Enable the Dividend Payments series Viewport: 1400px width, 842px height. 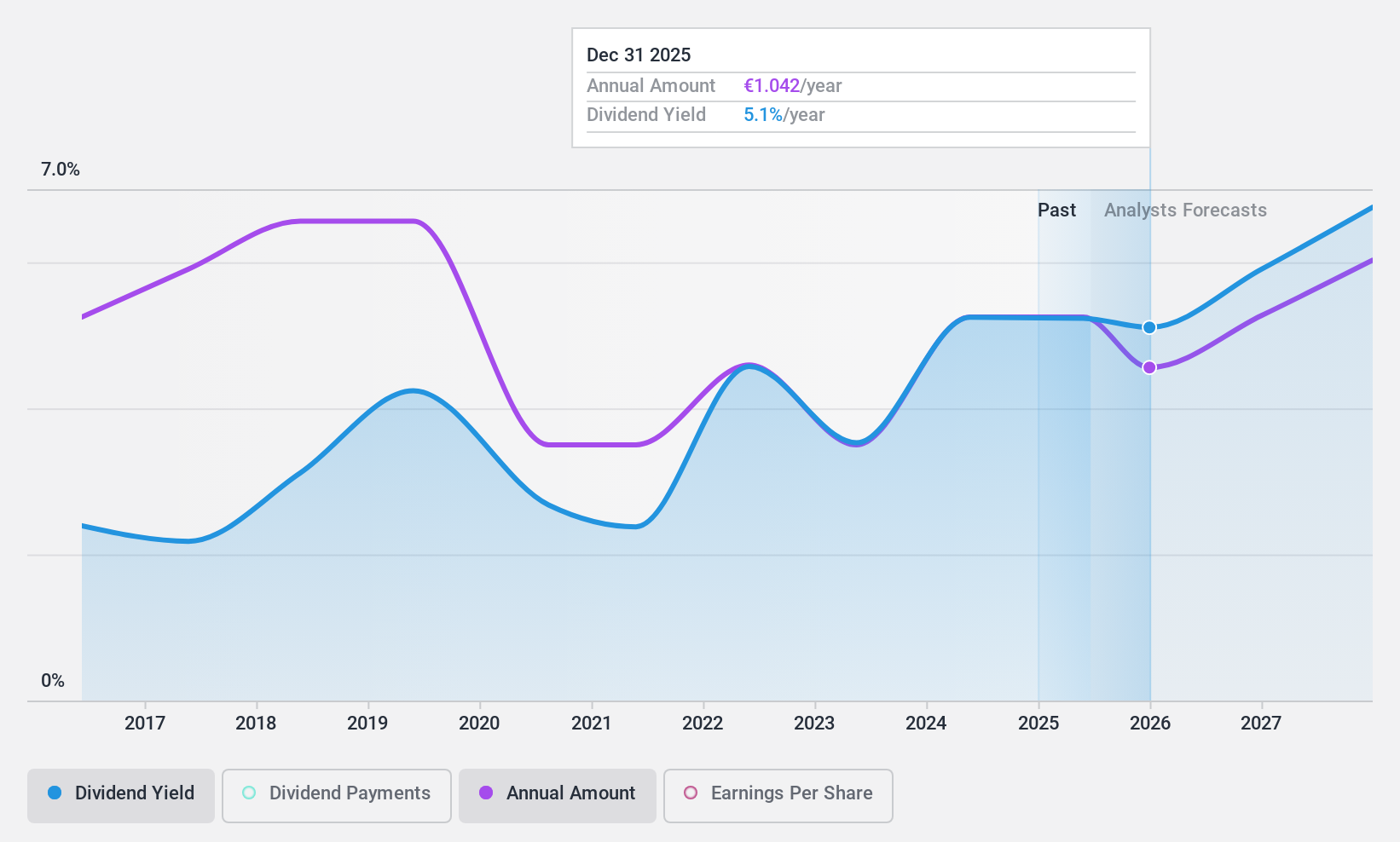337,796
